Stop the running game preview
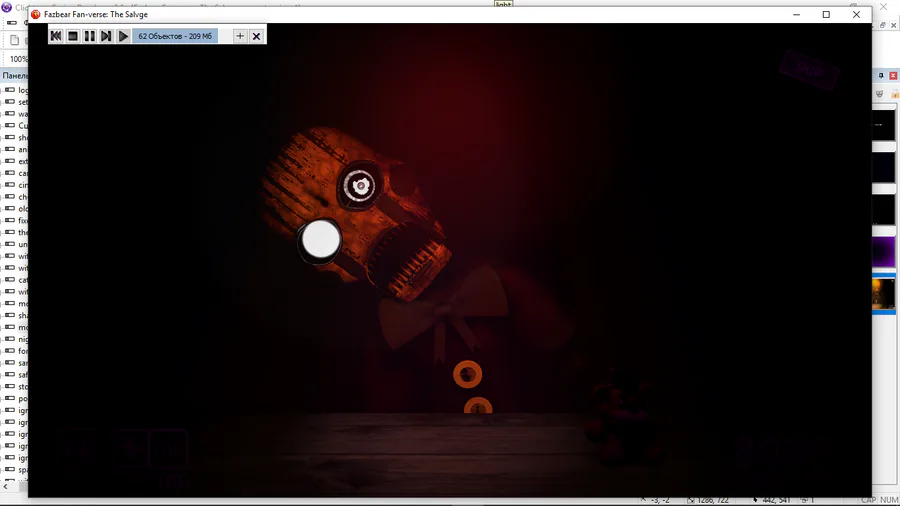Screen dimensions: 900x506 point(73,36)
